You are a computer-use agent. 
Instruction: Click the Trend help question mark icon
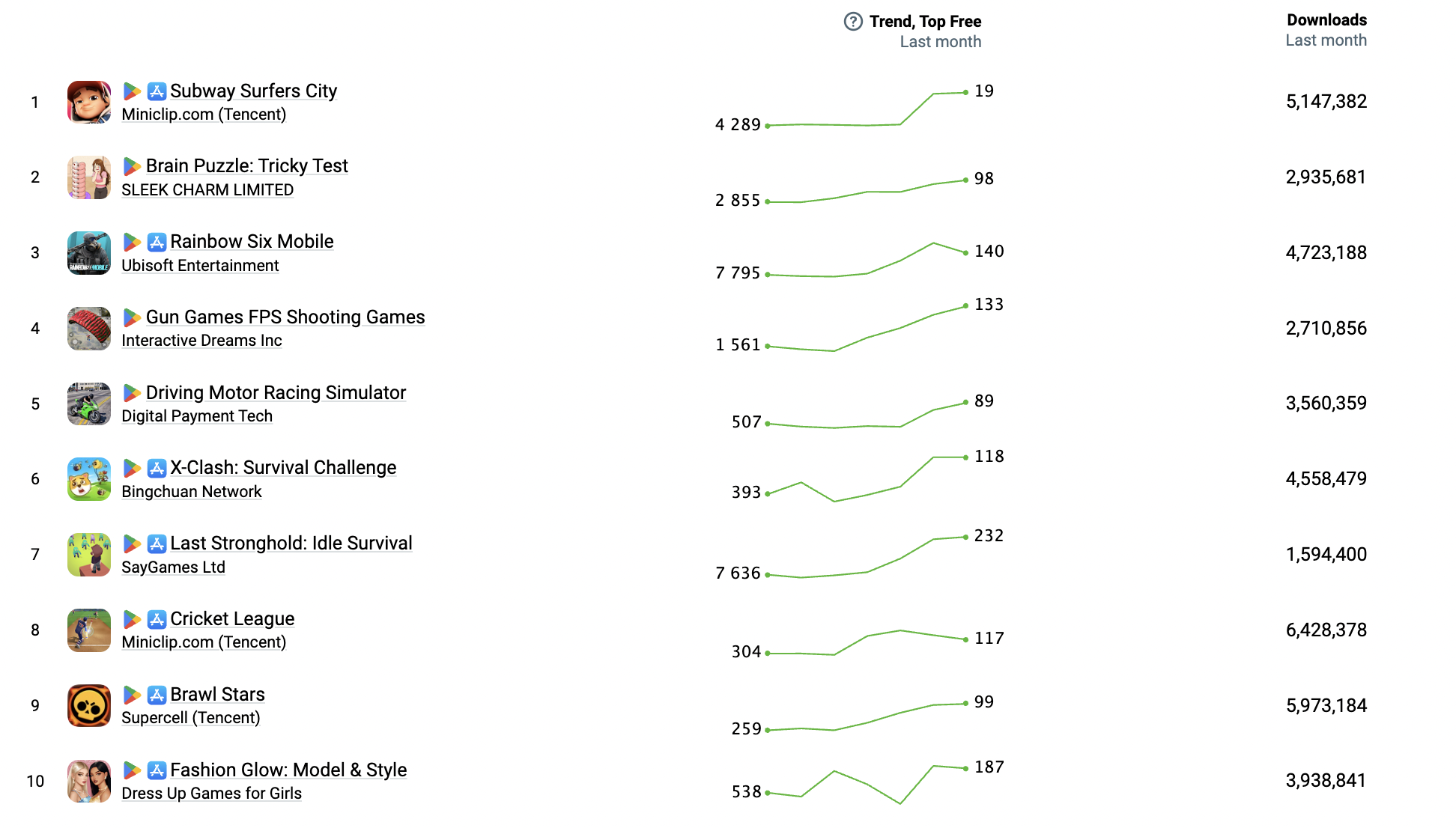click(853, 22)
